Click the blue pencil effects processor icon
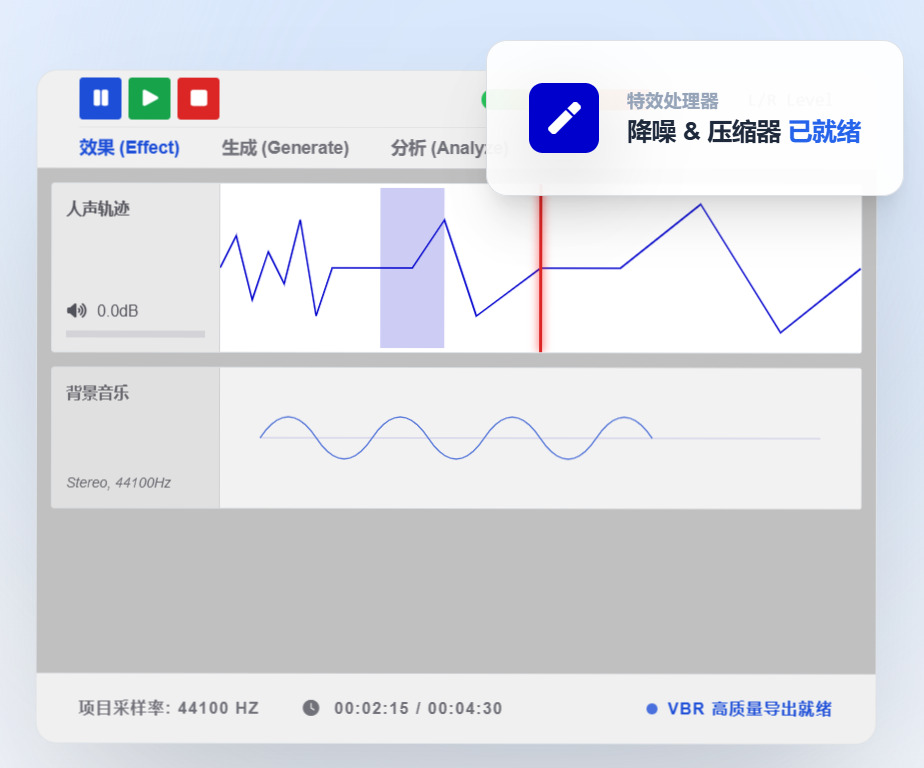 click(x=564, y=118)
